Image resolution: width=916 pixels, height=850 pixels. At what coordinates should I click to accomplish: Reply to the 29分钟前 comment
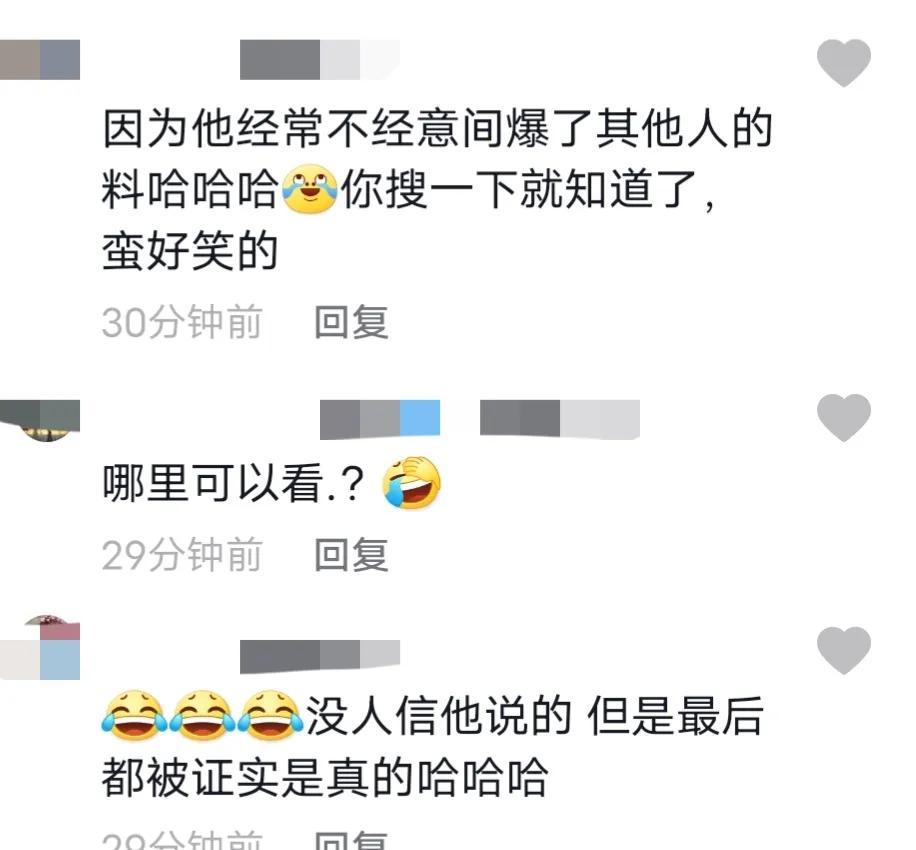point(351,554)
